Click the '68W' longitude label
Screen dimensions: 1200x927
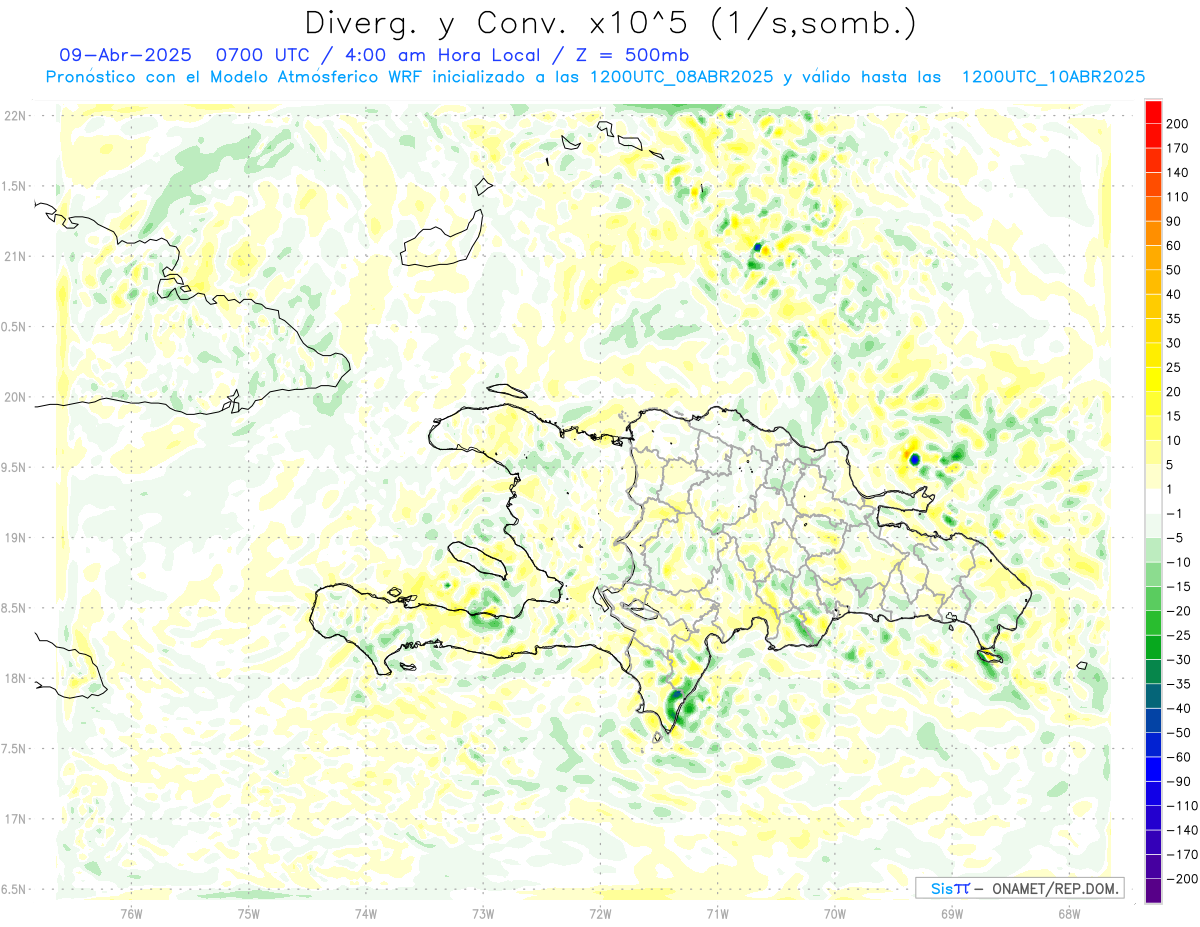[1069, 913]
